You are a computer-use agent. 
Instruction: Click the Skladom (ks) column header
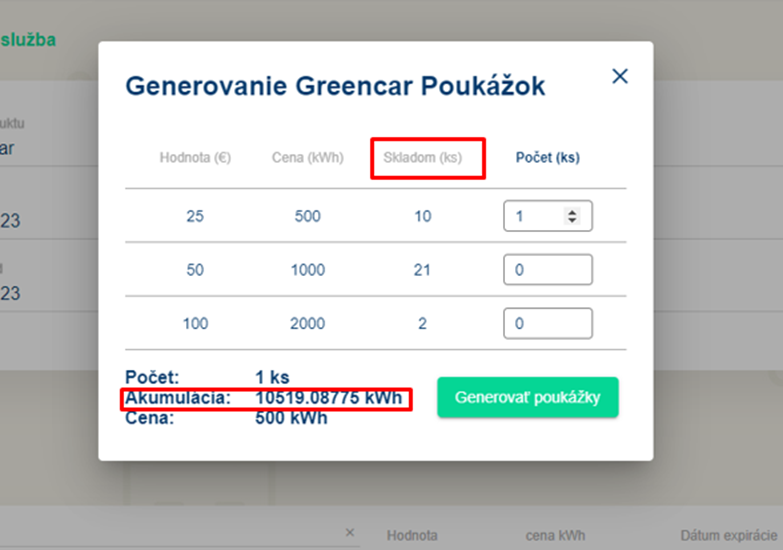[422, 157]
